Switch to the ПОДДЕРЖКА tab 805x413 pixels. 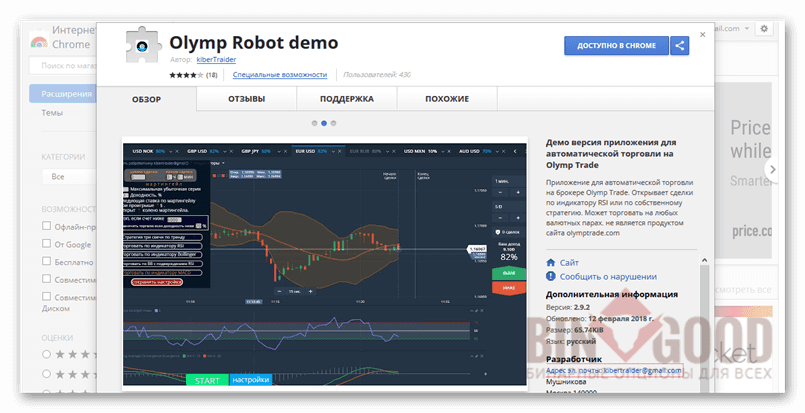click(347, 99)
